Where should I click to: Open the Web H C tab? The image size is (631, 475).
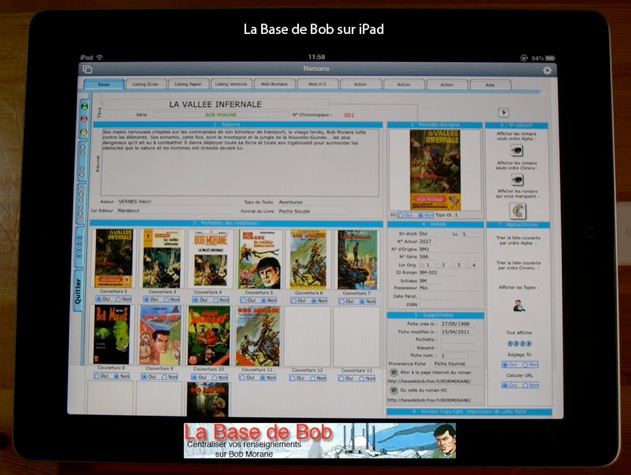(317, 84)
